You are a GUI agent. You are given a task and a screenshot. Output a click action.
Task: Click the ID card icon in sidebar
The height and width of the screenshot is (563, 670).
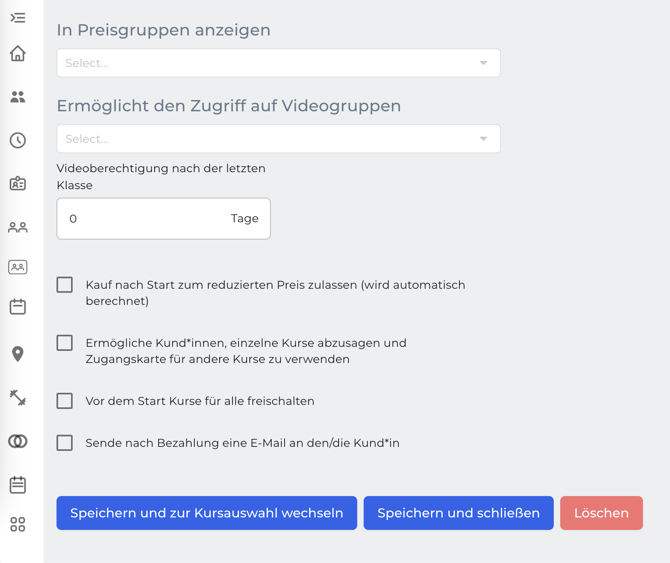(x=18, y=184)
